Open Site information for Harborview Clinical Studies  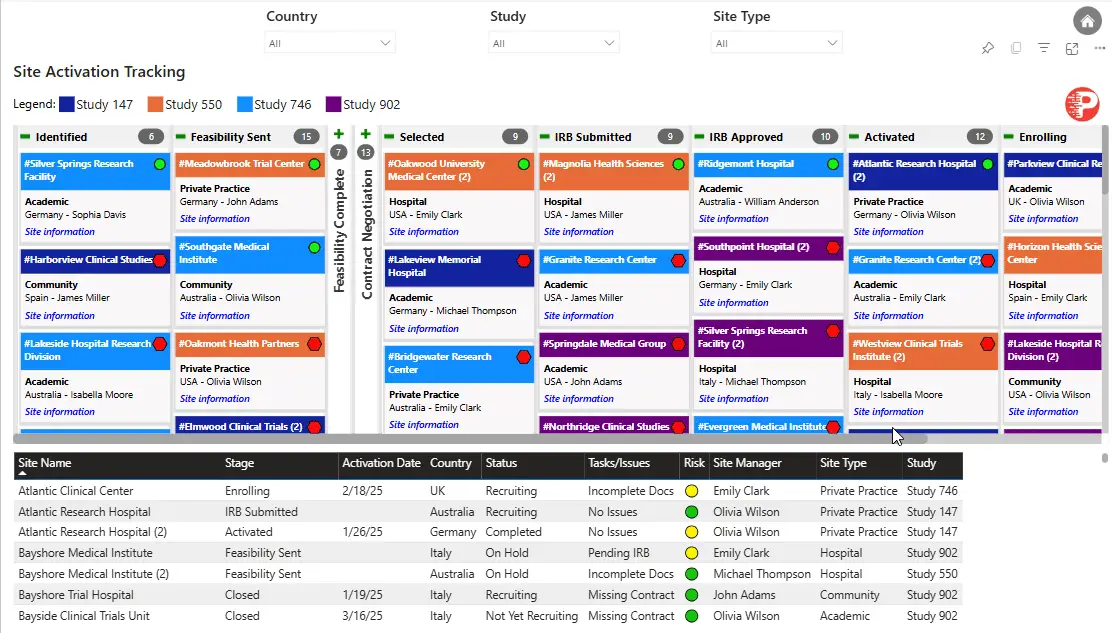60,315
